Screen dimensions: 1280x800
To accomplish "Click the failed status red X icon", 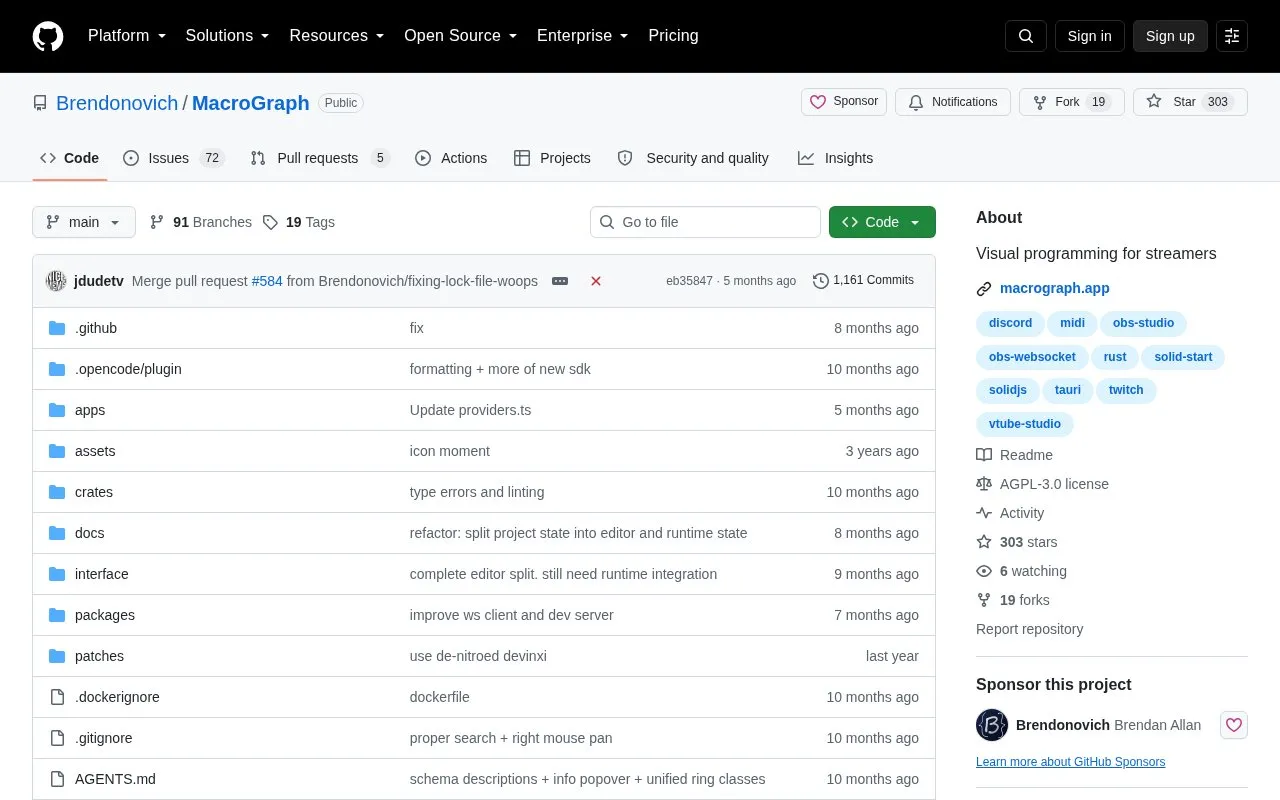I will 596,281.
